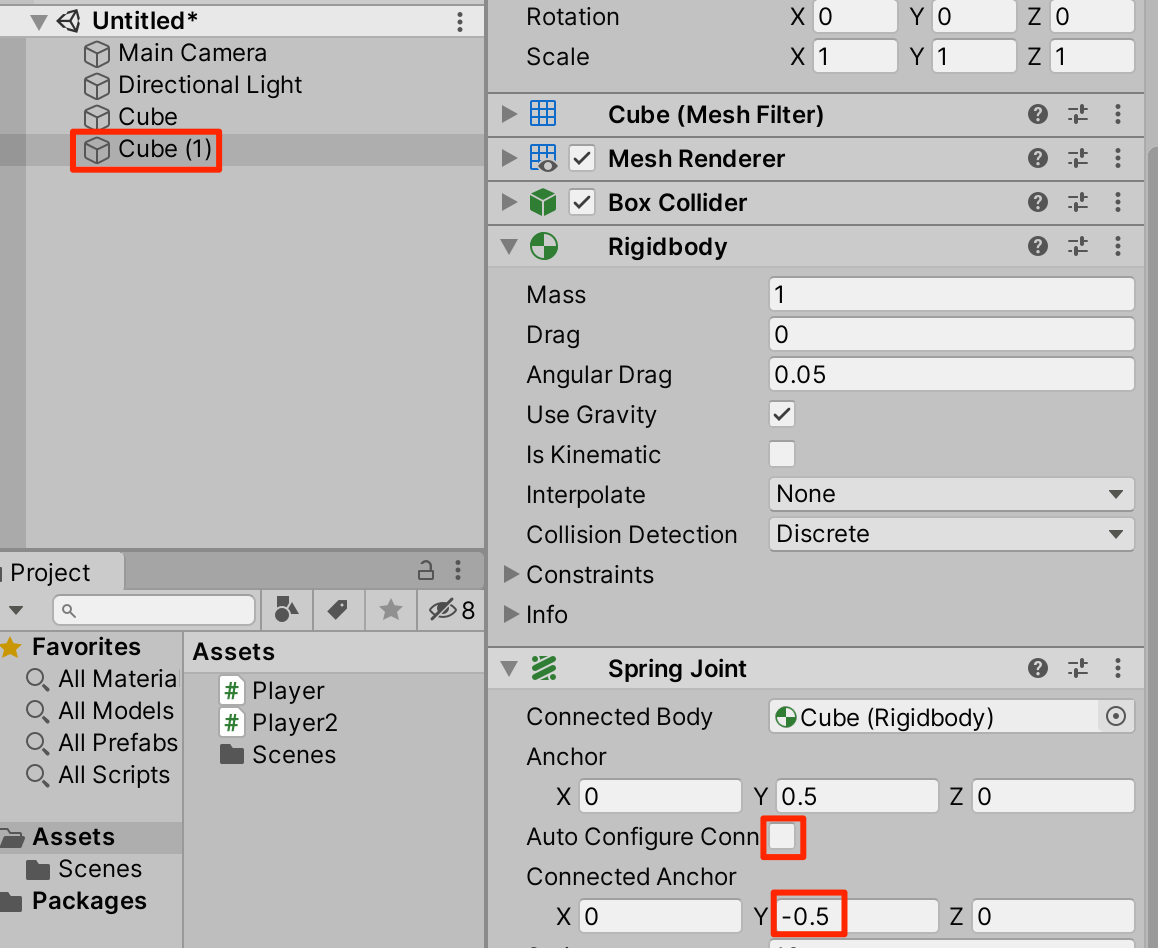Viewport: 1158px width, 948px height.
Task: Toggle Auto Configure Connected Anchor checkbox
Action: [x=782, y=837]
